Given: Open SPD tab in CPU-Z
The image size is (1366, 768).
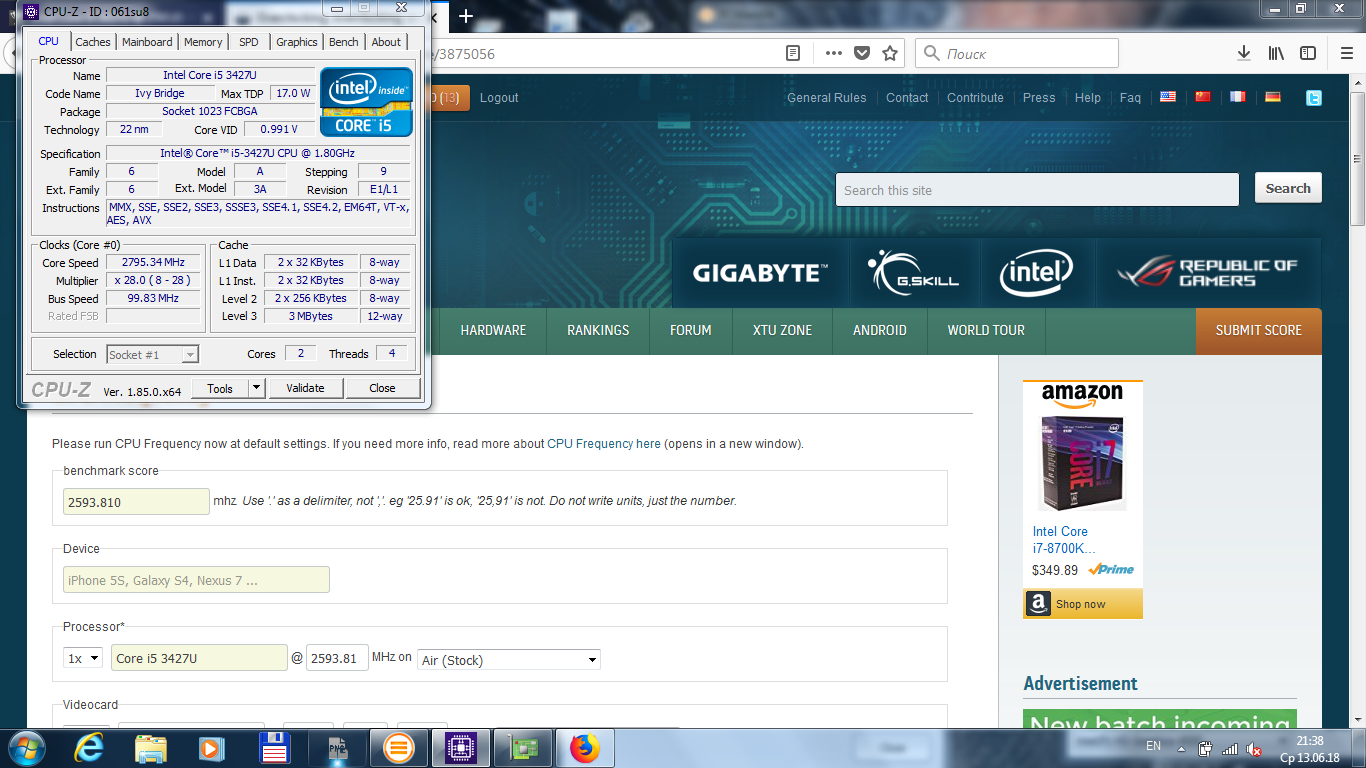Looking at the screenshot, I should (249, 42).
